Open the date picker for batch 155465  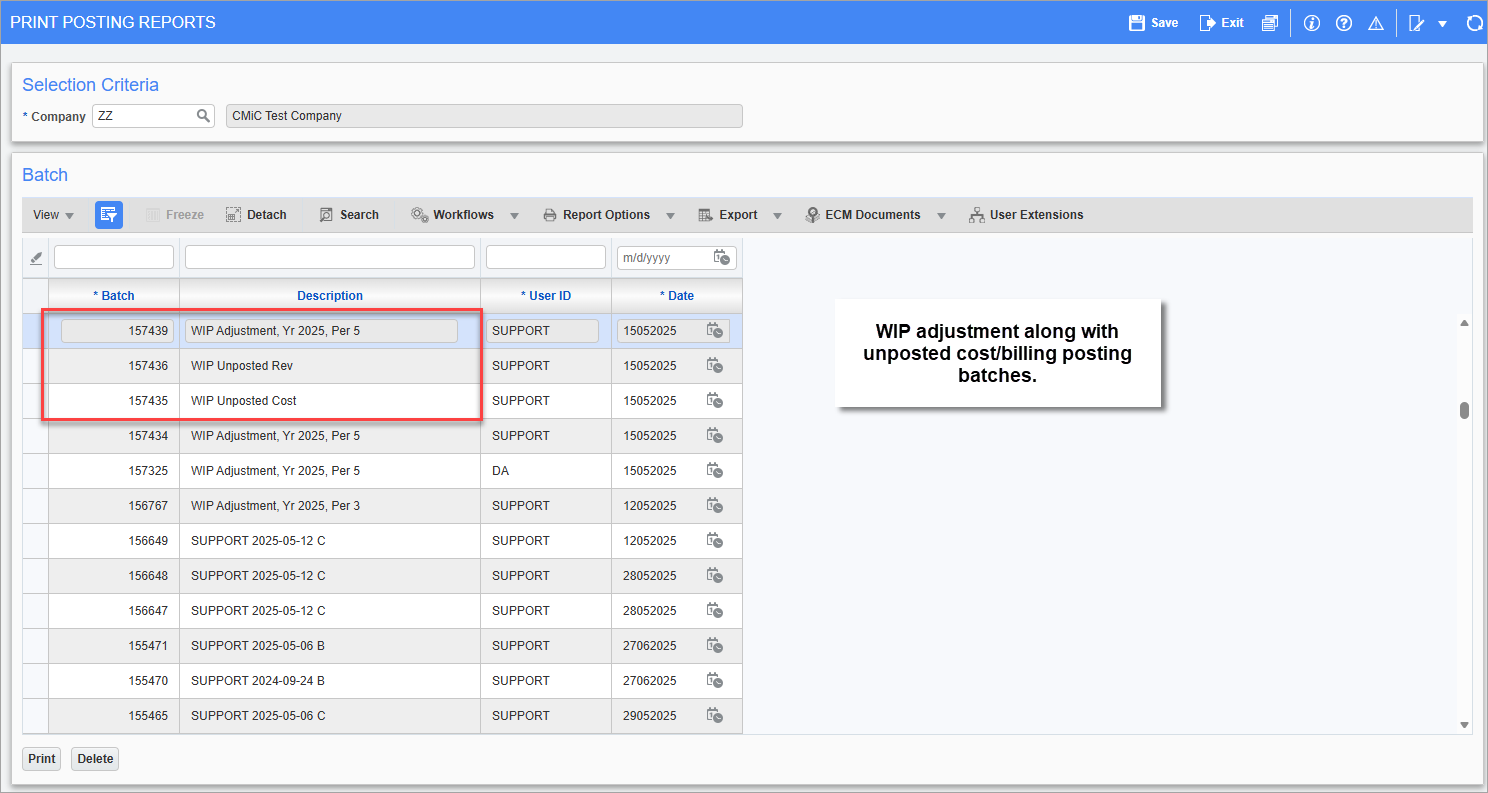pos(715,716)
